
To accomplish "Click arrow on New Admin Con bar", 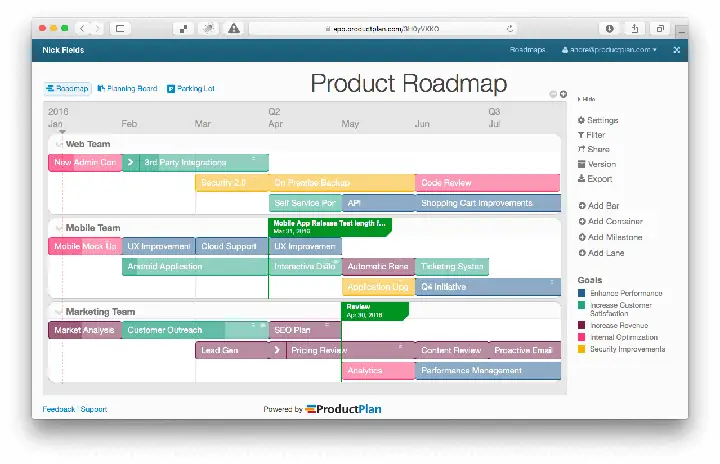I will 130,163.
